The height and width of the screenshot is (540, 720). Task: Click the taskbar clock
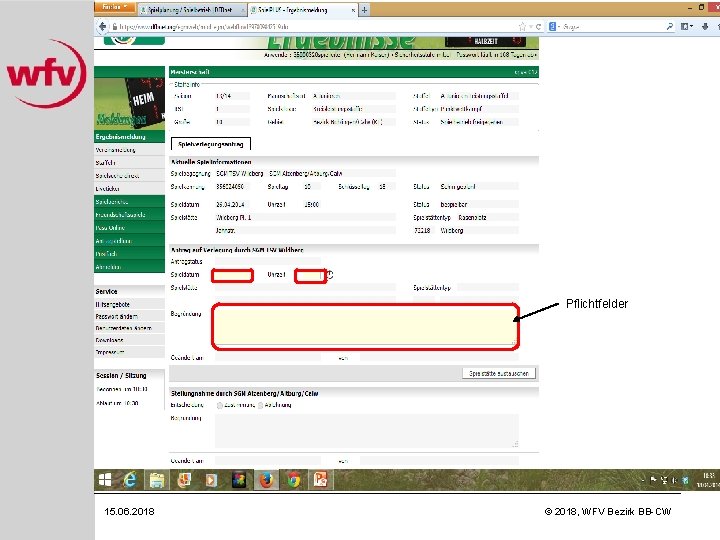(708, 480)
